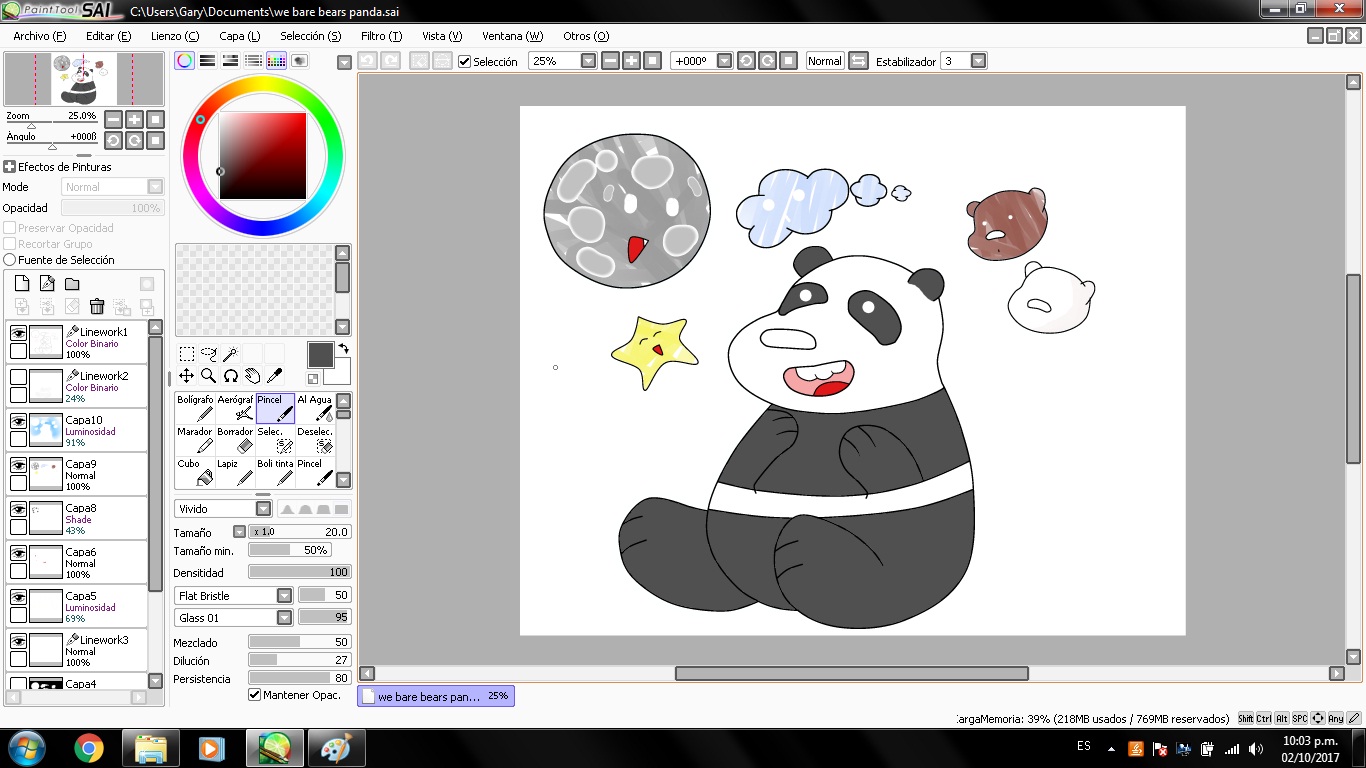
Task: Swap foreground and background colors
Action: pos(344,348)
